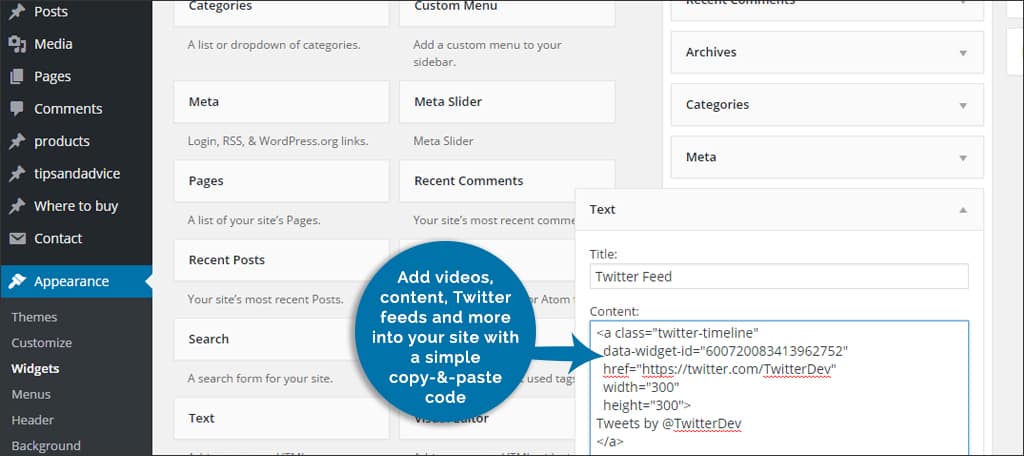This screenshot has width=1024, height=456.
Task: Click the Contact envelope icon
Action: tap(17, 239)
